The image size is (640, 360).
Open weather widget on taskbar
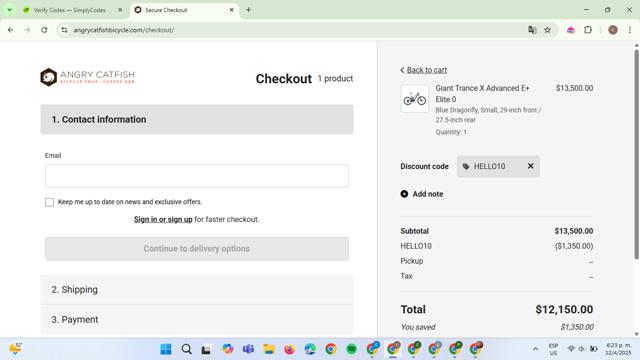point(16,349)
